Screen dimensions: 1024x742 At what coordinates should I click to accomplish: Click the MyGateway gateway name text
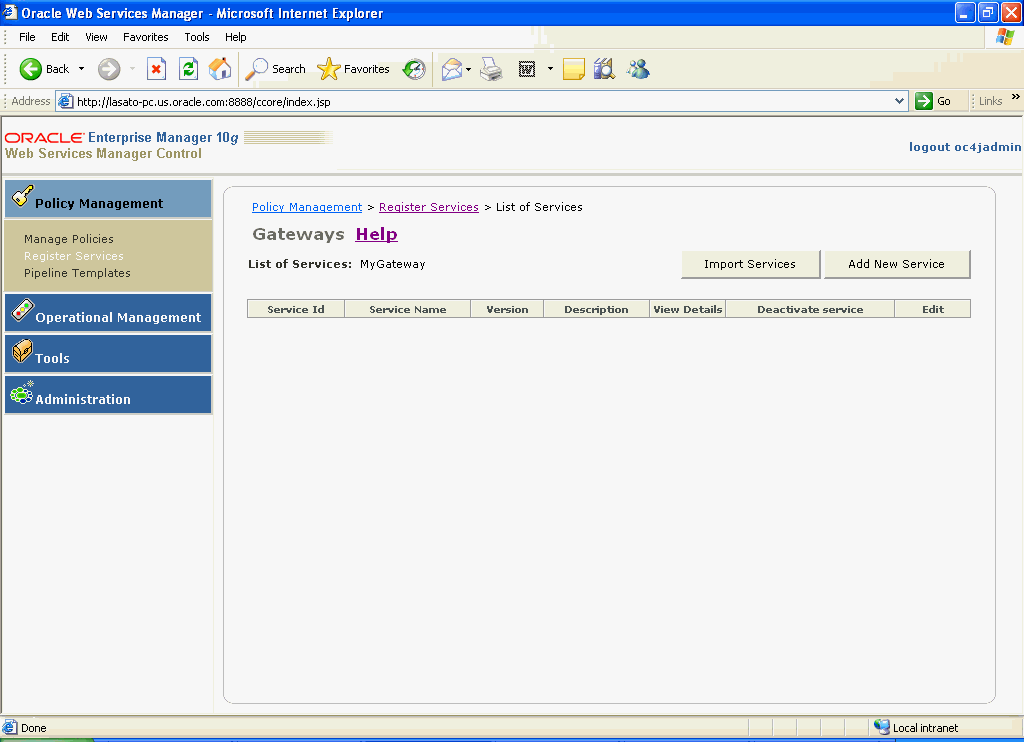392,264
